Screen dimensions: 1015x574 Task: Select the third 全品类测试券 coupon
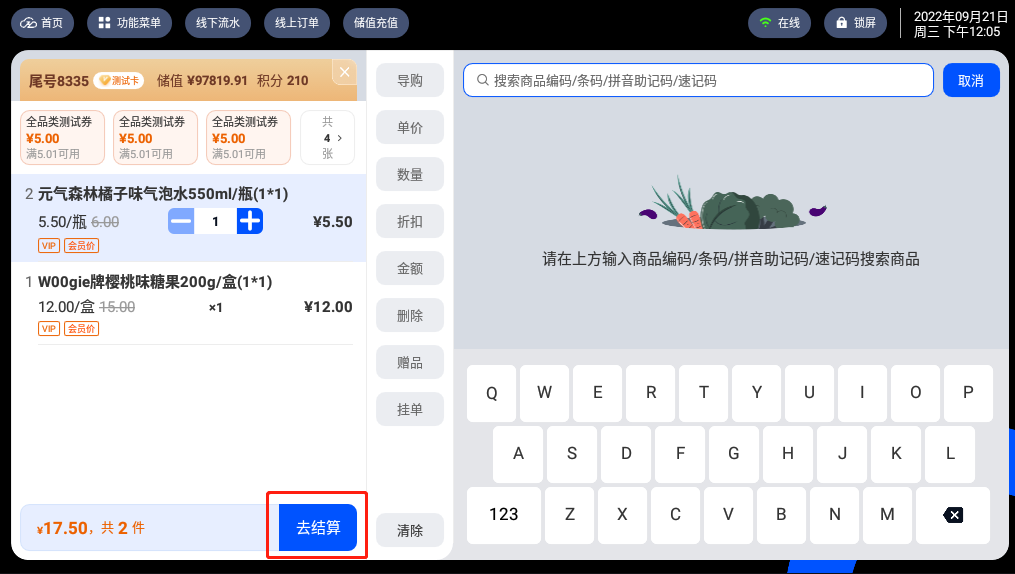pyautogui.click(x=249, y=137)
